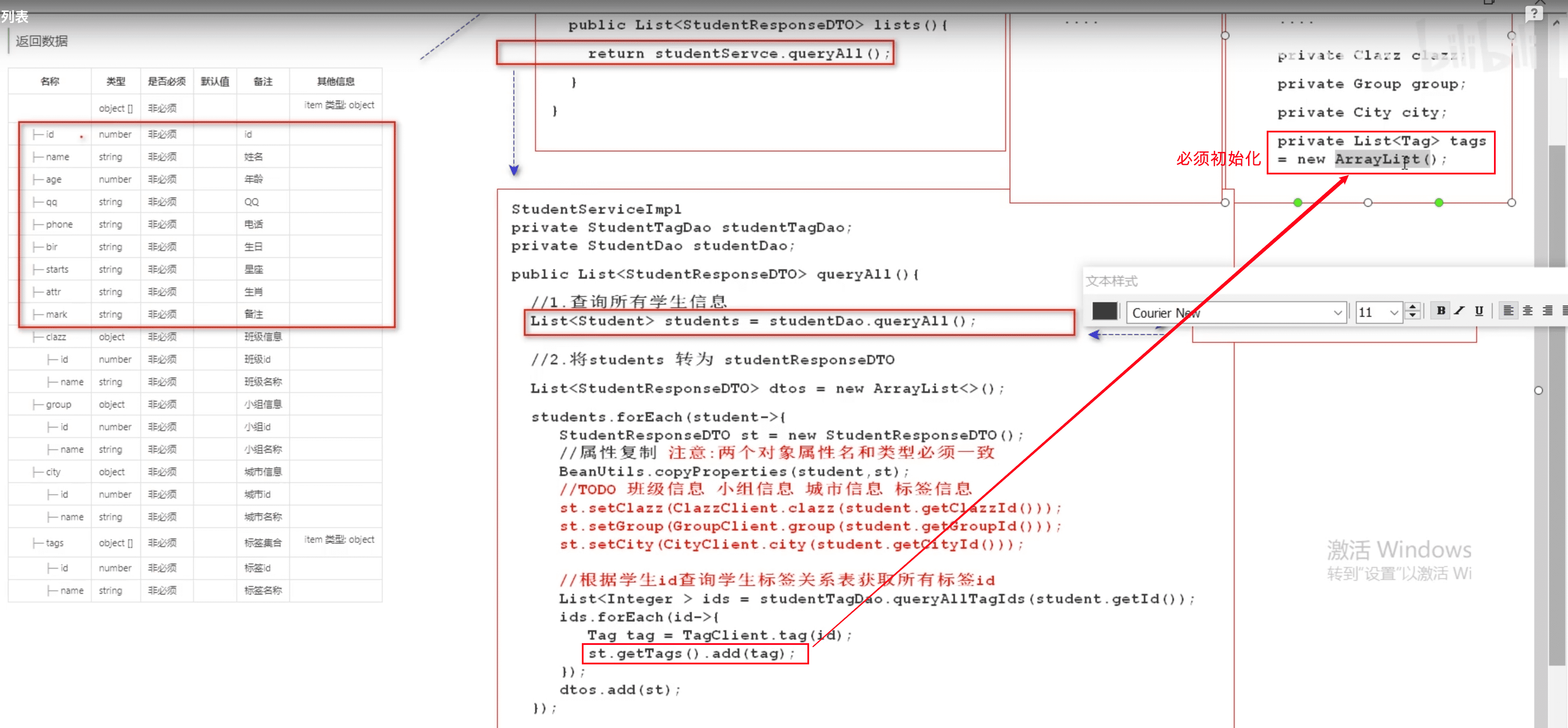The width and height of the screenshot is (1568, 728).
Task: Toggle Italic text formatting
Action: [1460, 311]
